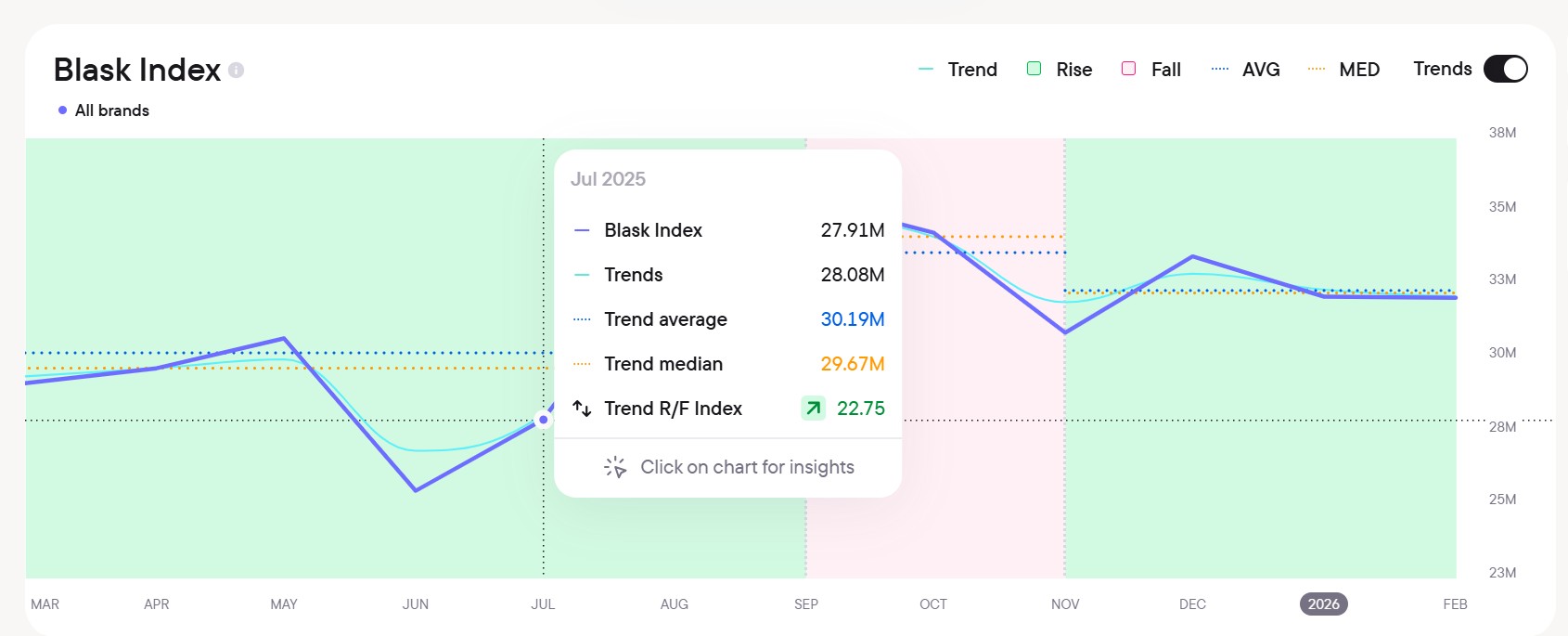
Task: Click the Trends value 28.08M
Action: (x=853, y=275)
